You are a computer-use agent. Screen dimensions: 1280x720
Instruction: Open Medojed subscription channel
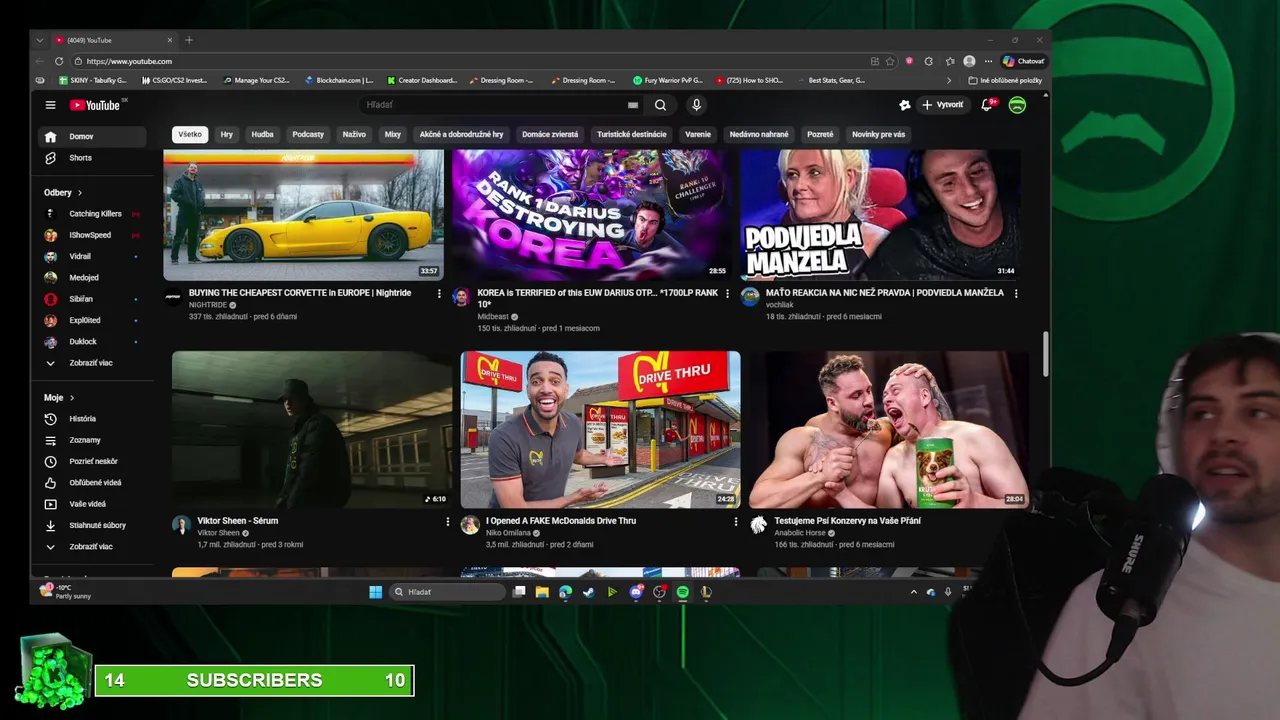(x=93, y=278)
